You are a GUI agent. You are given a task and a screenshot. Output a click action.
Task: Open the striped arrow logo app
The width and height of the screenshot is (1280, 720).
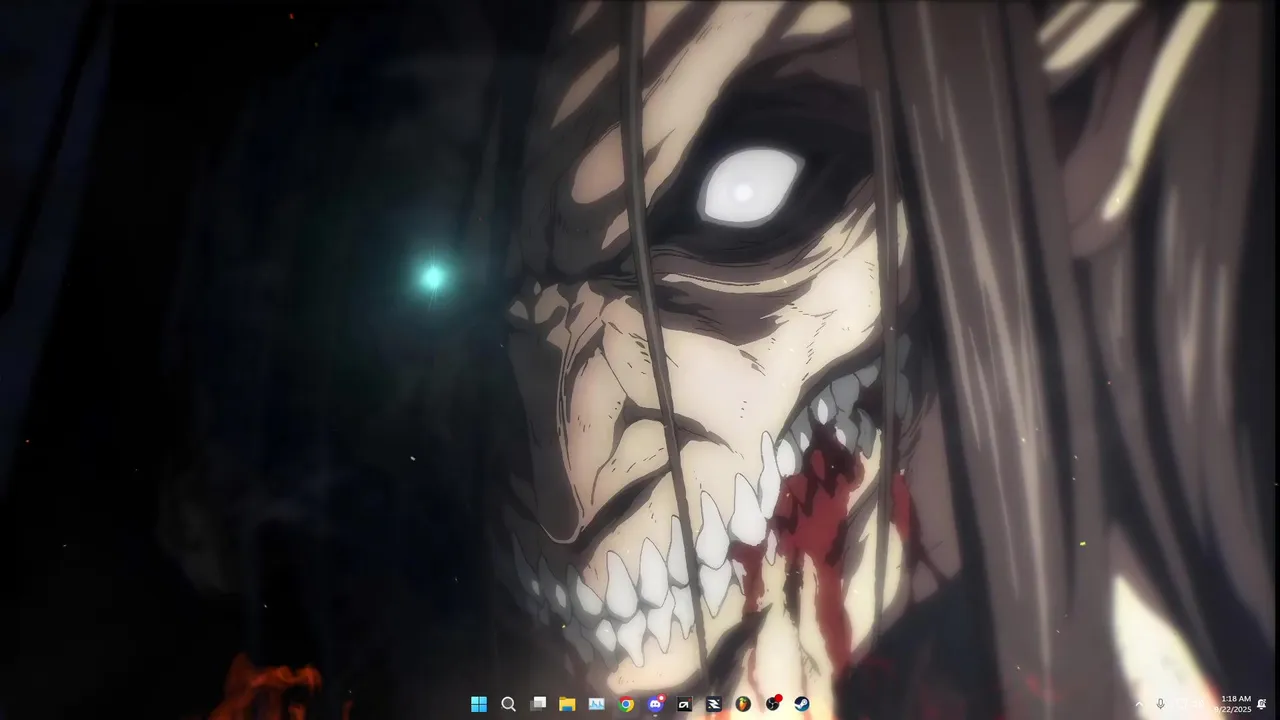click(714, 704)
